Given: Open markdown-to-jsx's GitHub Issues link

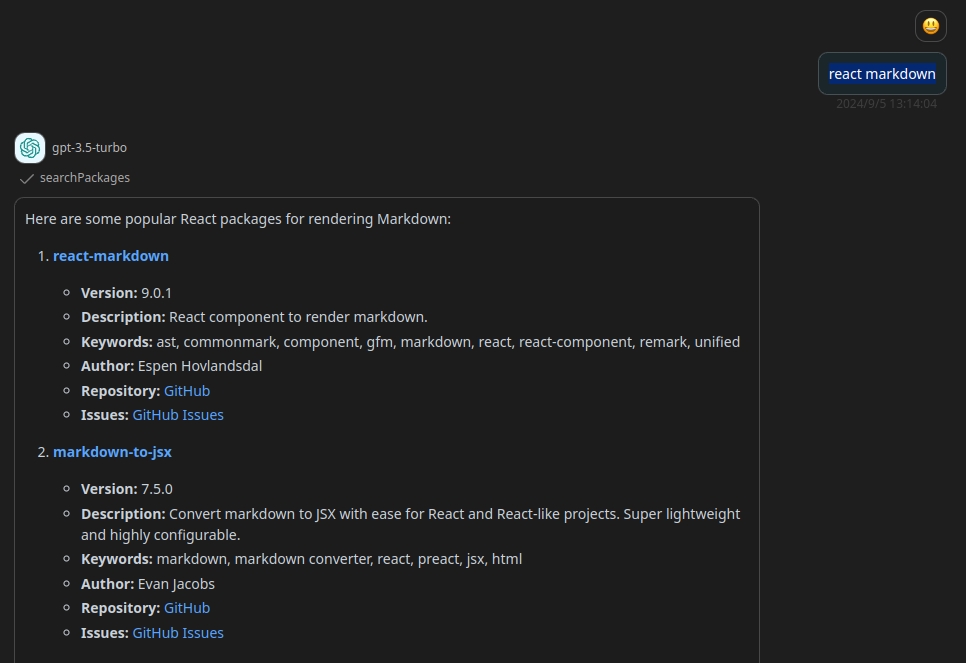Looking at the screenshot, I should (x=178, y=633).
